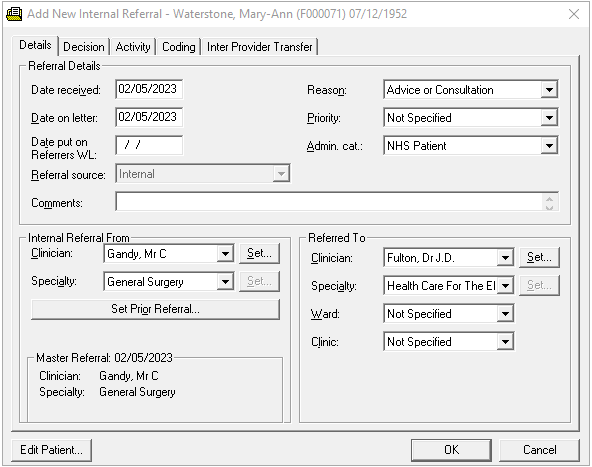Screen dimensions: 592x467
Task: Click Set button beside Fulton, Dr J.D.
Action: (x=539, y=257)
